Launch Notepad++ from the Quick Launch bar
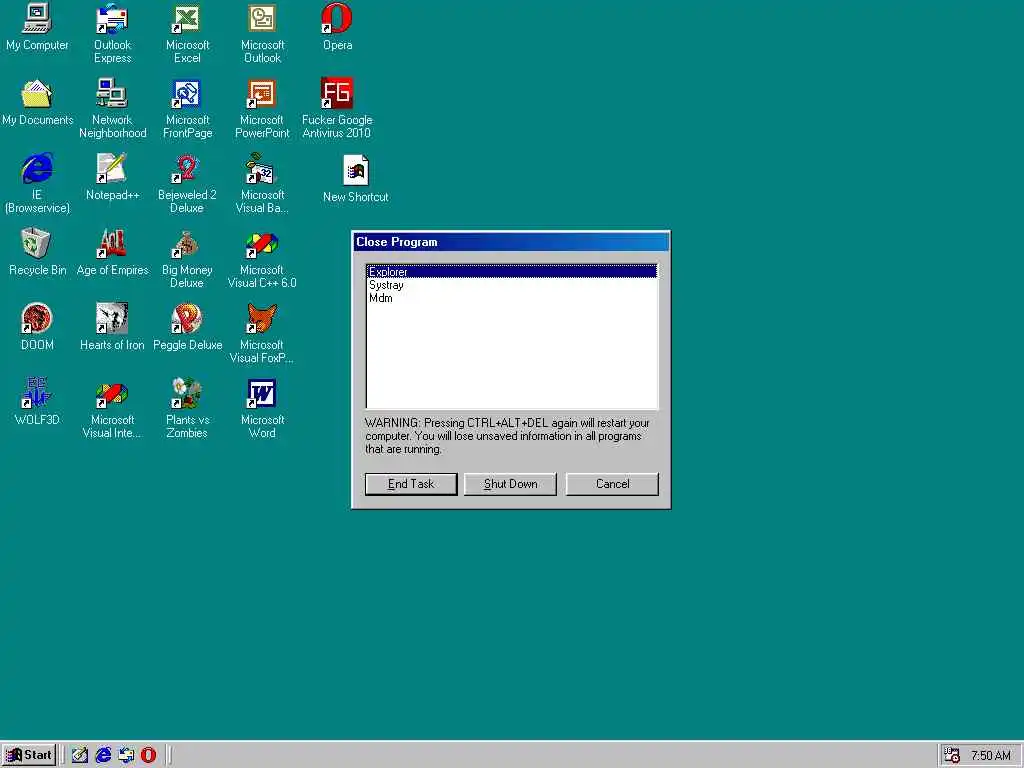This screenshot has height=768, width=1024. (80, 755)
